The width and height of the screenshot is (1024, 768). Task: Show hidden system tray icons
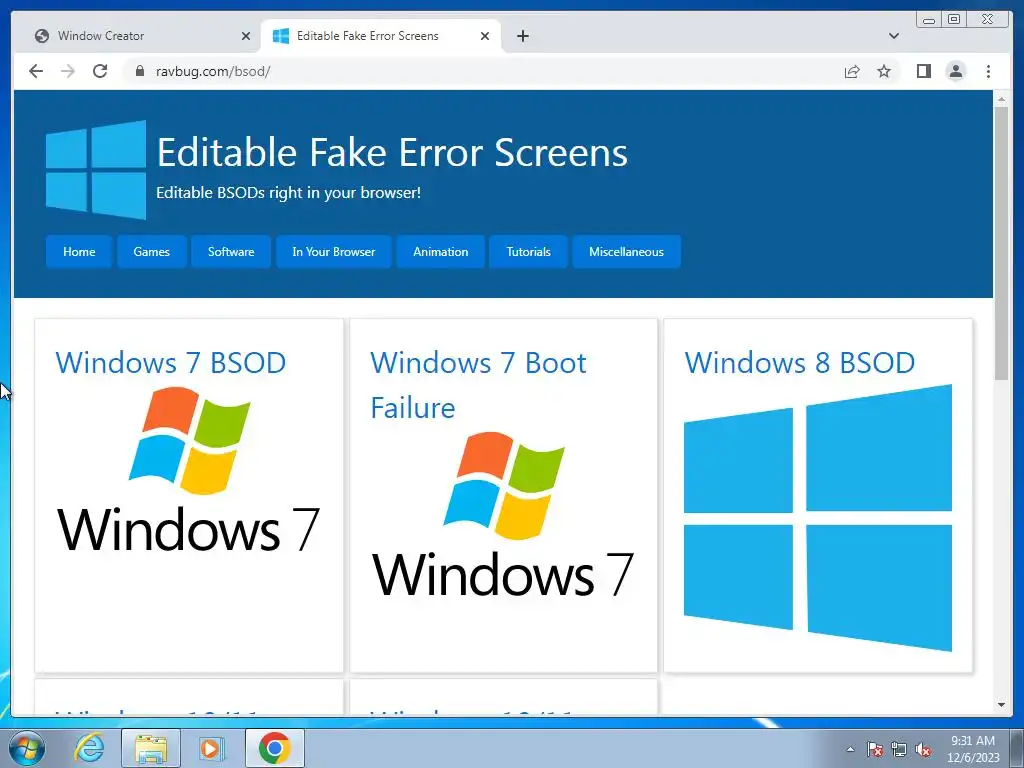point(850,749)
